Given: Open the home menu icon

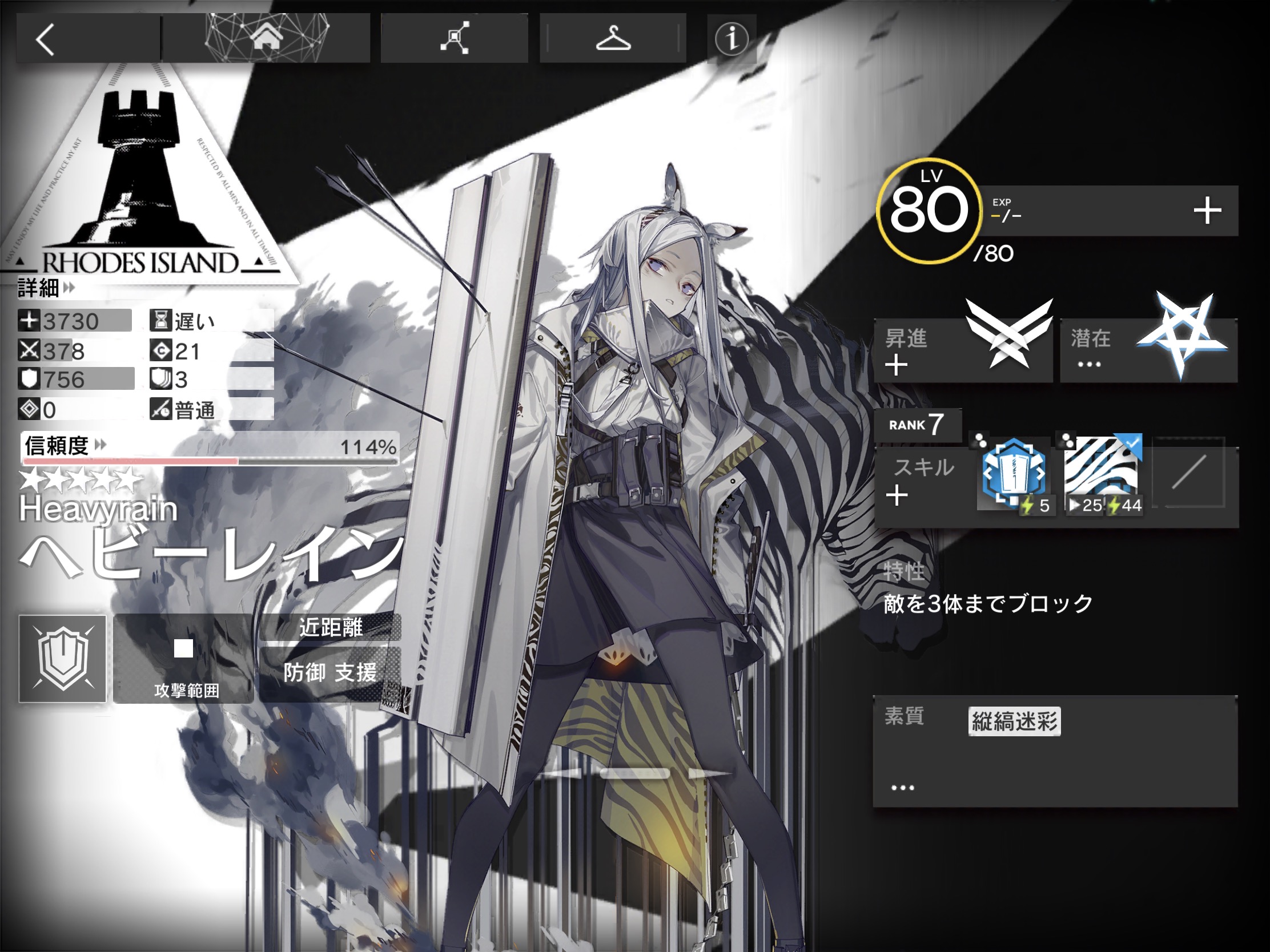Looking at the screenshot, I should [267, 38].
